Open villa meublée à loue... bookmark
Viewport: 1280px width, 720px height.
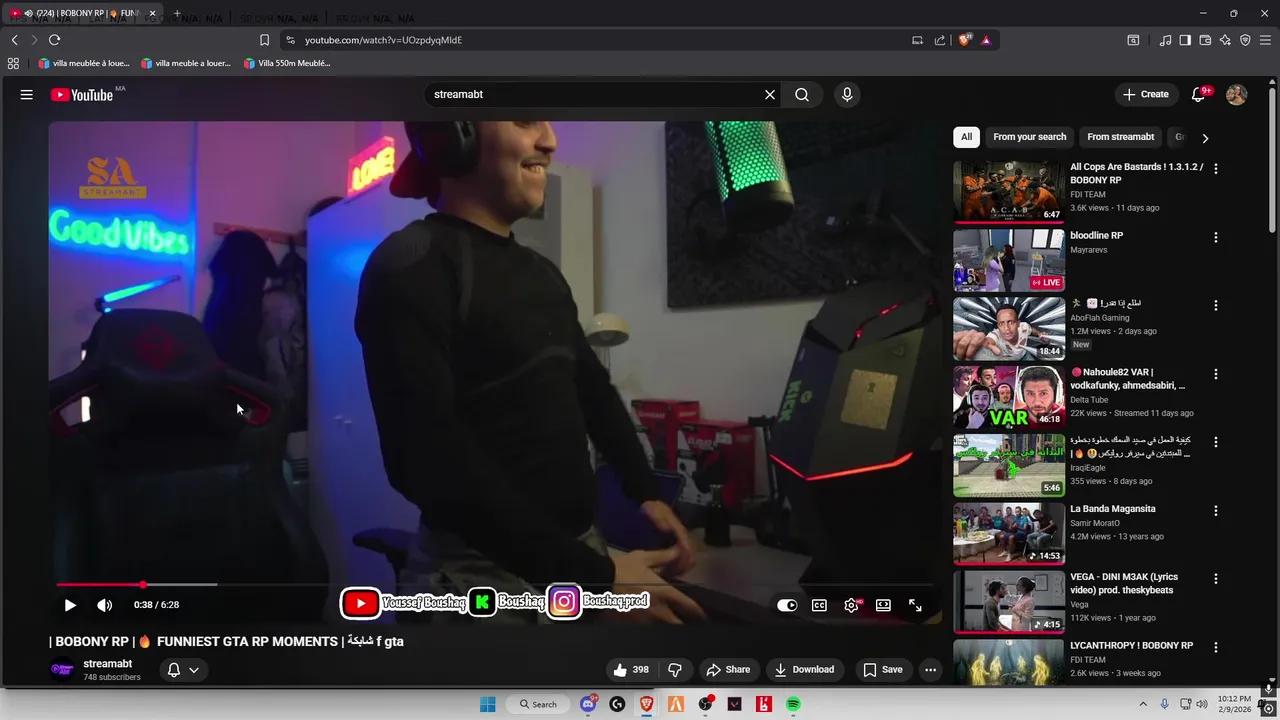[x=84, y=63]
